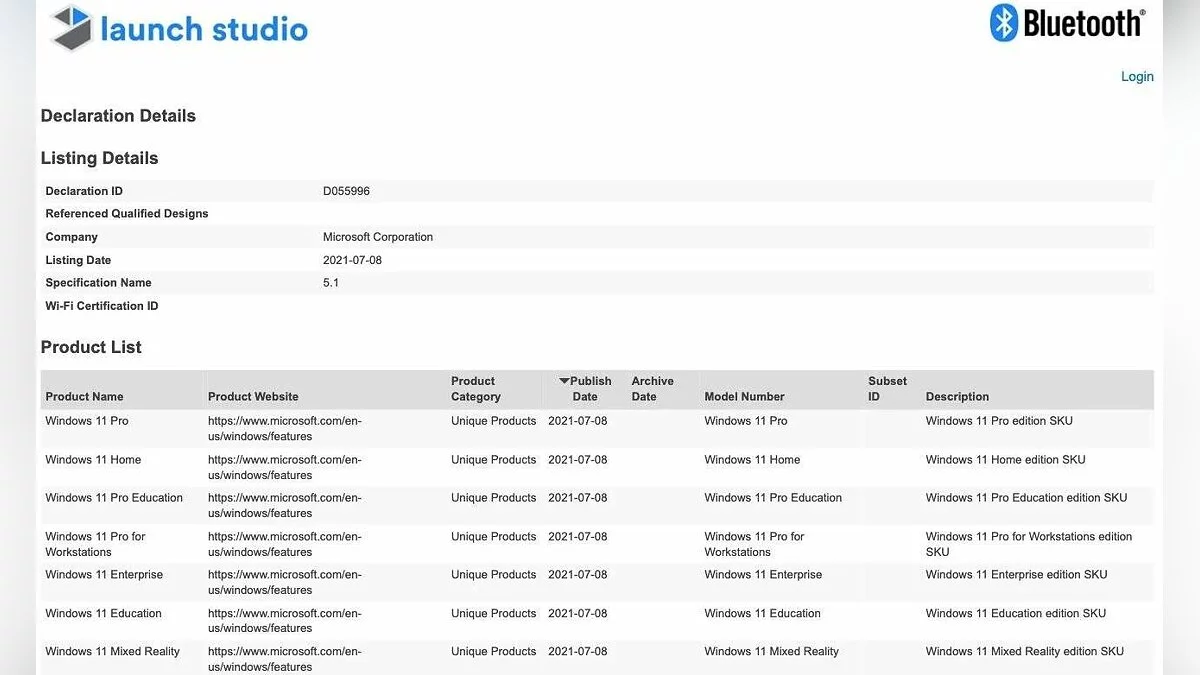Select model number Windows 11 Pro Education
The height and width of the screenshot is (675, 1200).
773,498
